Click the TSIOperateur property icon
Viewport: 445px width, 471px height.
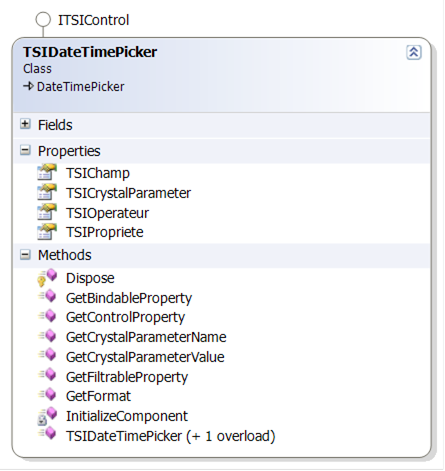pos(47,212)
